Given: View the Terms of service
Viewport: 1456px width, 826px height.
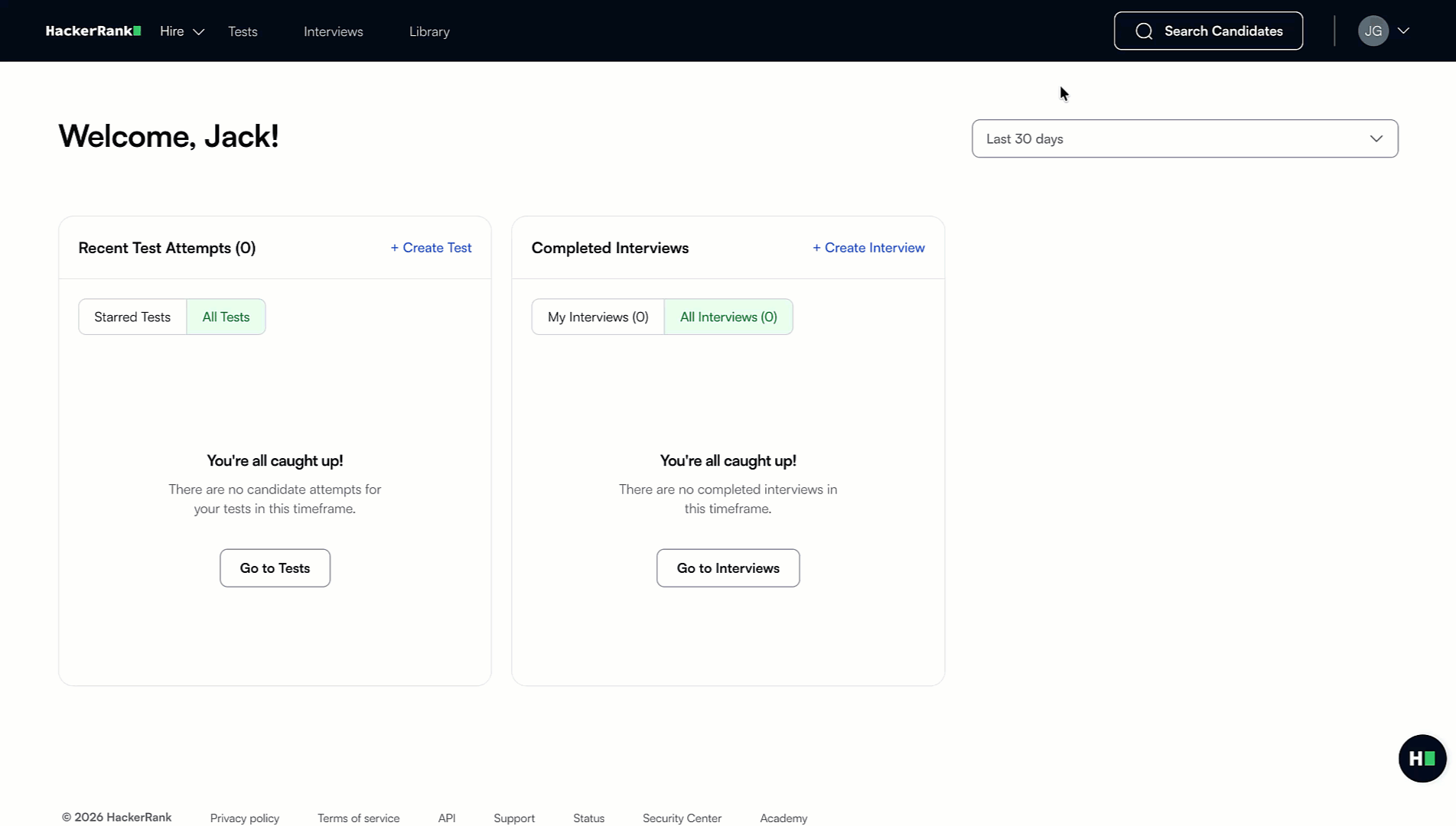Looking at the screenshot, I should 358,818.
